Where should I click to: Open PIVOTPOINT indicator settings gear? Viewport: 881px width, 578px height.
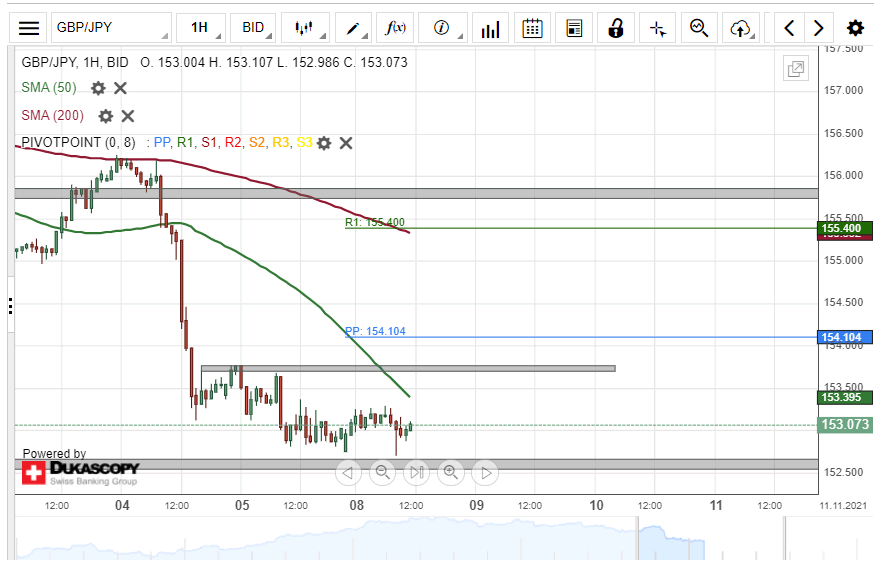[324, 143]
